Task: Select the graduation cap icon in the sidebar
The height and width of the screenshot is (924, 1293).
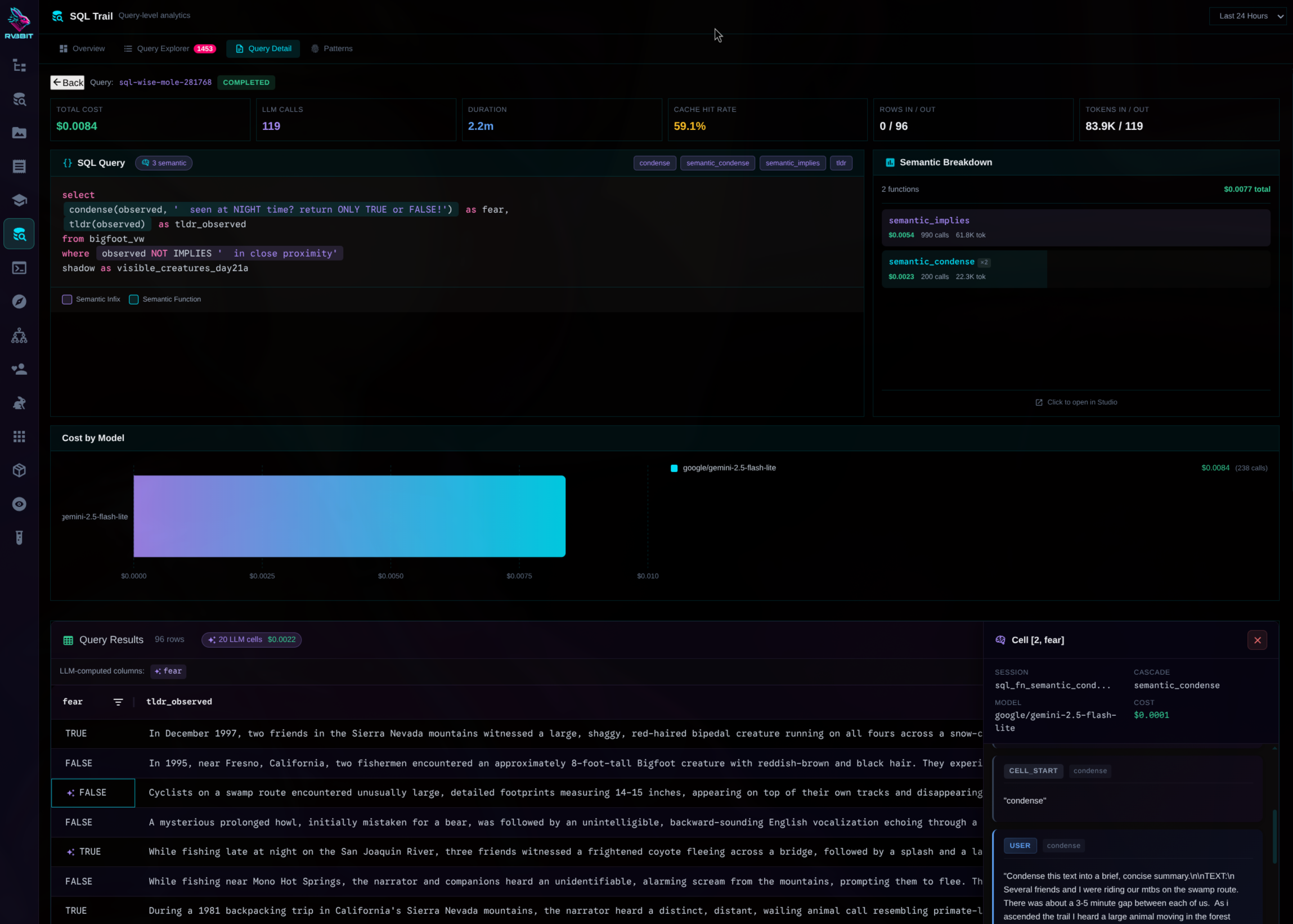Action: click(19, 200)
